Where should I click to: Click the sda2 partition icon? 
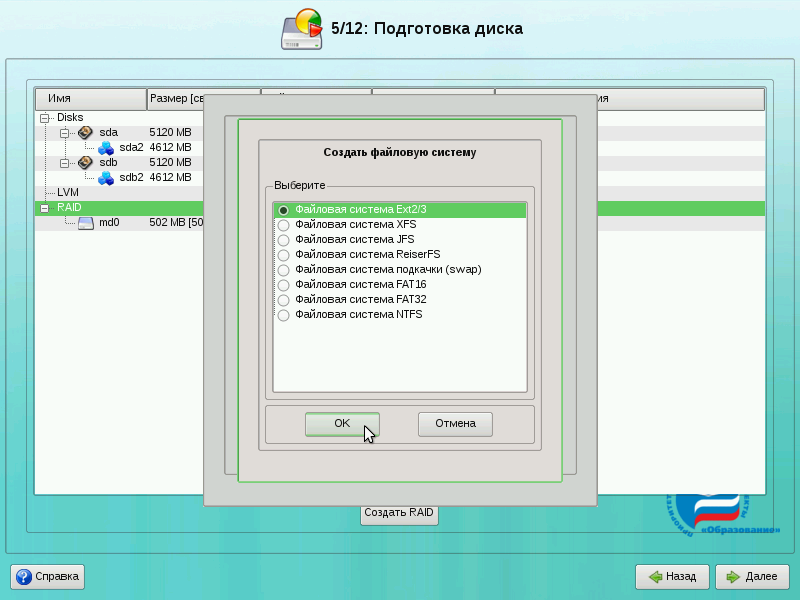[106, 147]
